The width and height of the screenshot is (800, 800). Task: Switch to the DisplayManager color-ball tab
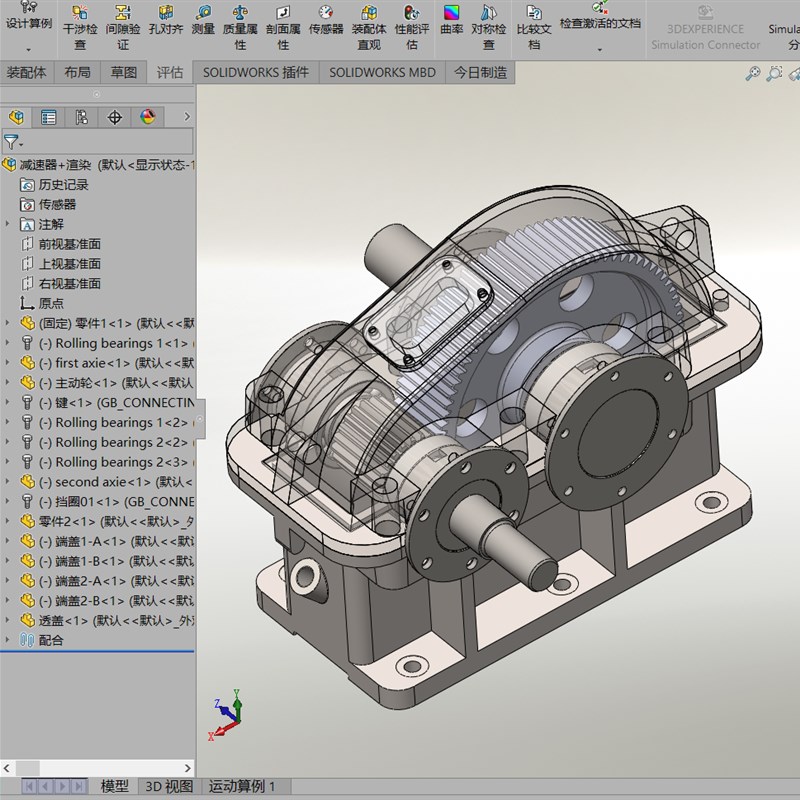(148, 118)
